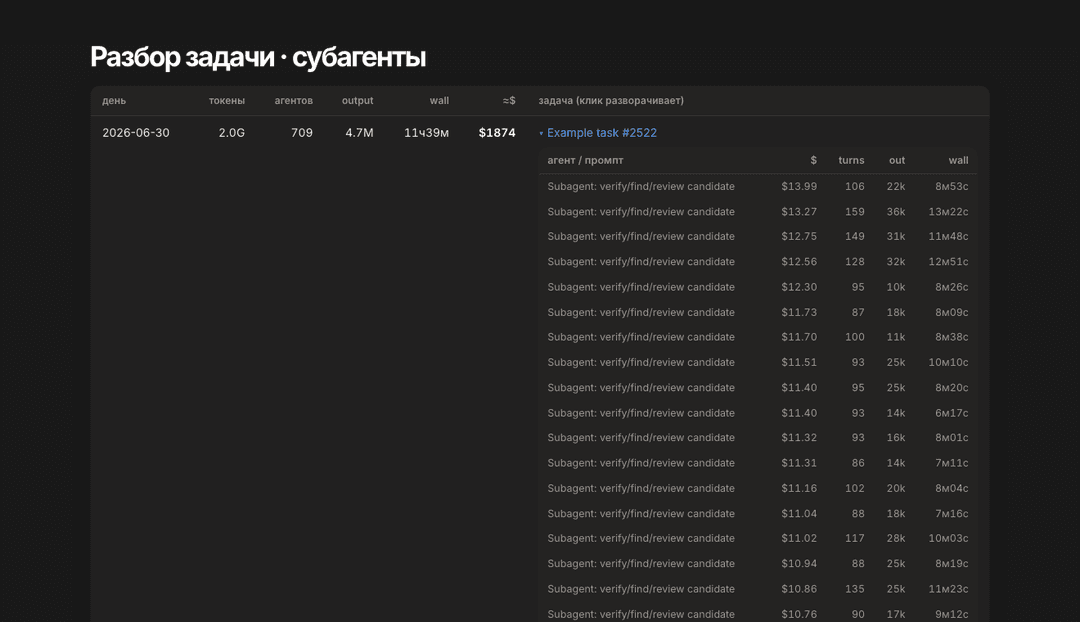Click the 'turns' sub-table header

tap(851, 160)
